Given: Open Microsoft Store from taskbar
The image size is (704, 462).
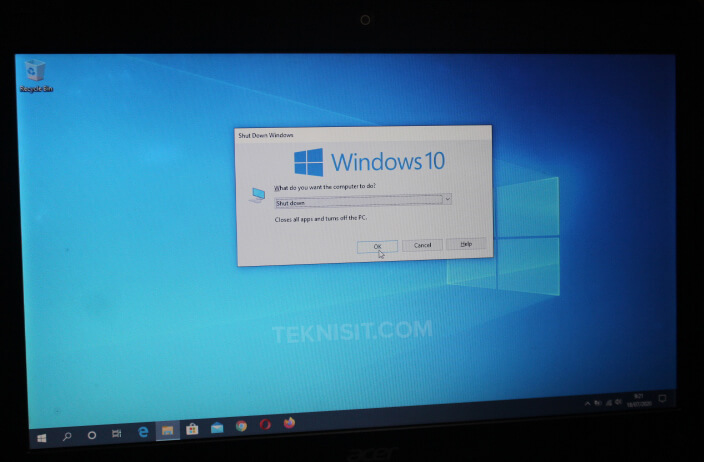Looking at the screenshot, I should click(192, 429).
